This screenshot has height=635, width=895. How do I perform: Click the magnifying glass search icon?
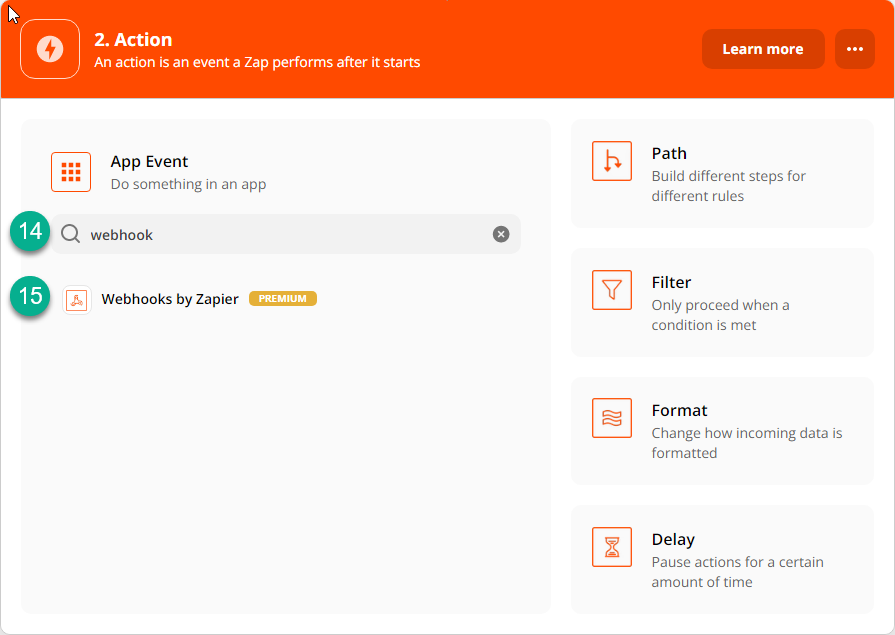pos(71,234)
